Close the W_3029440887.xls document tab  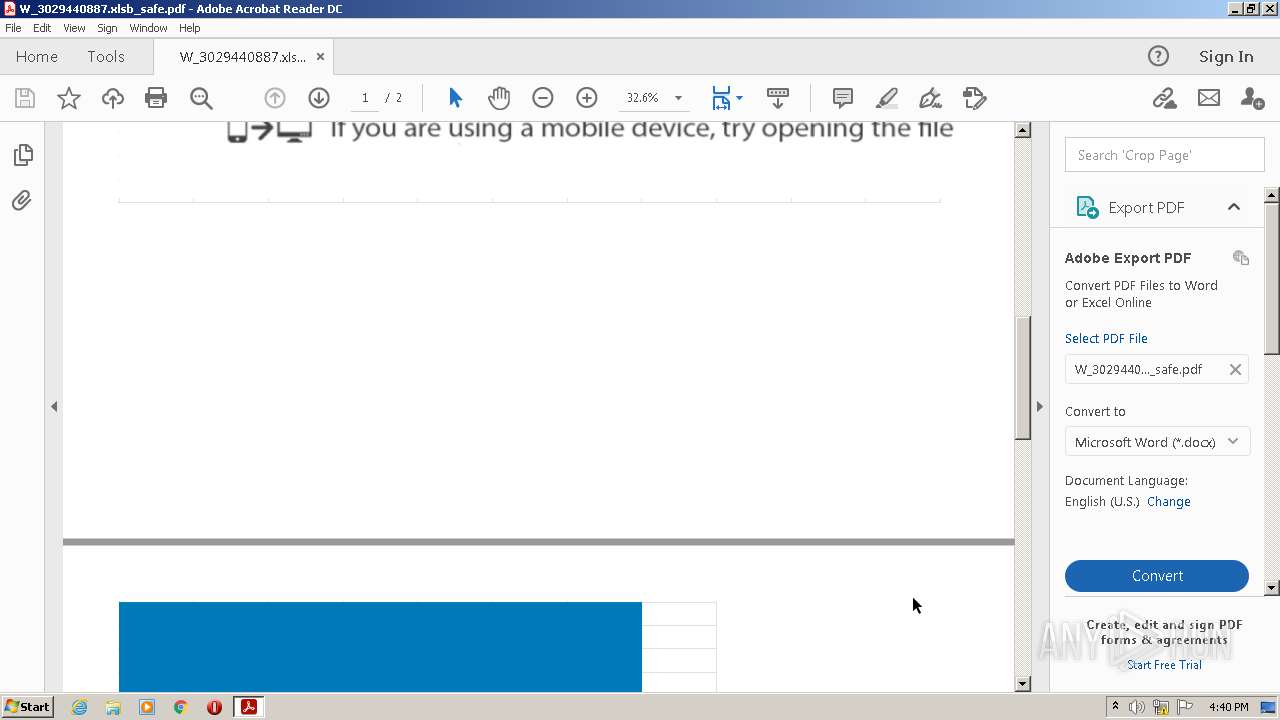pyautogui.click(x=320, y=56)
